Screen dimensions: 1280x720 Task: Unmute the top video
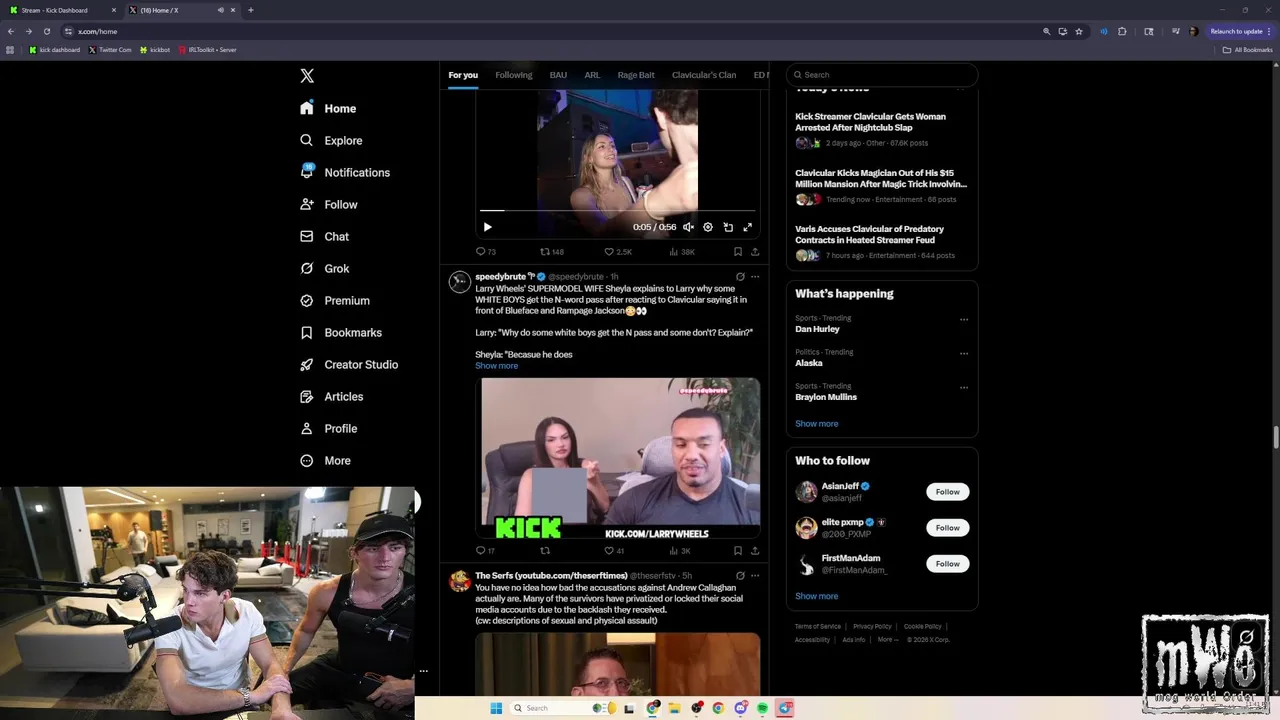click(x=688, y=227)
